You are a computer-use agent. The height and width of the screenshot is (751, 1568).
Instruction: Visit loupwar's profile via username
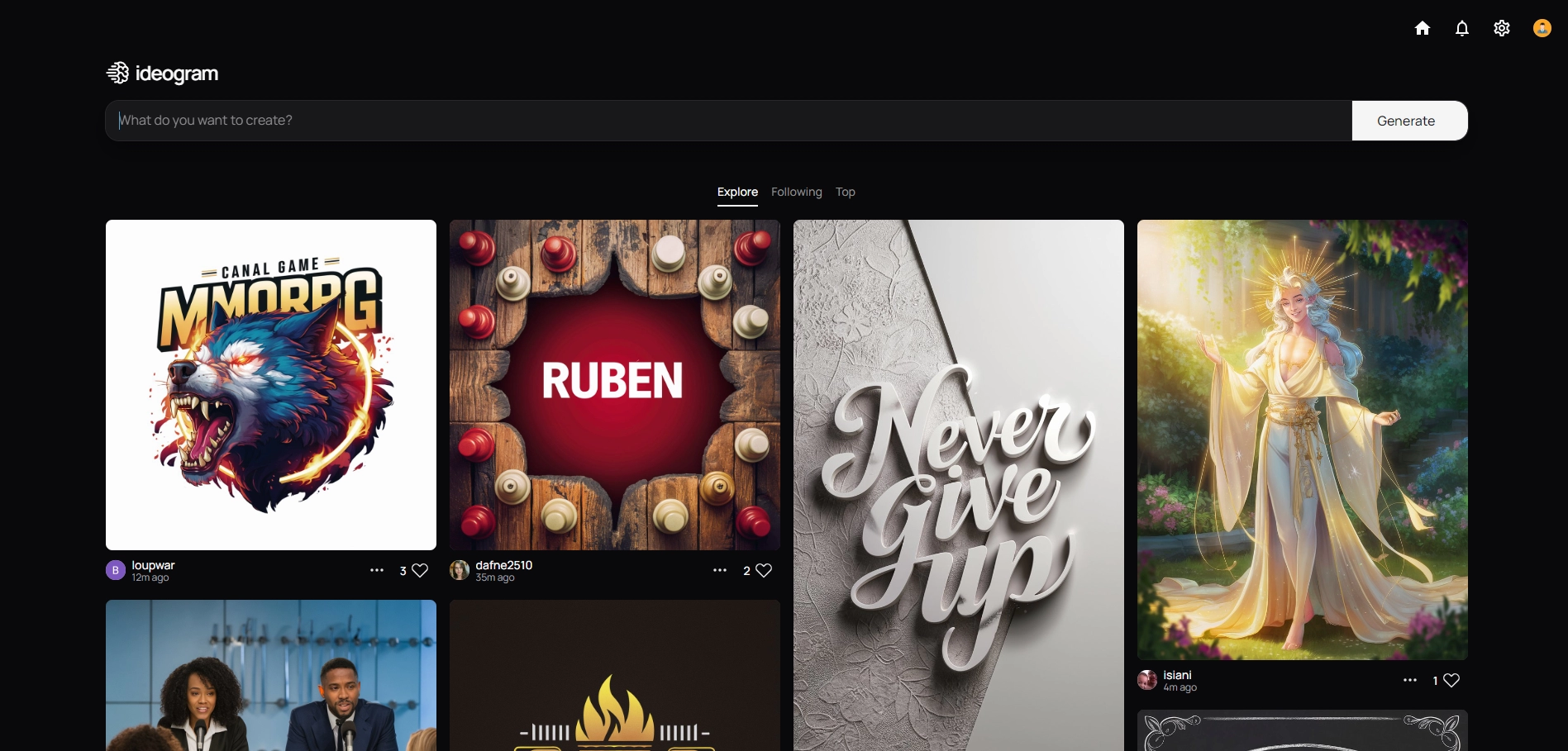point(153,565)
